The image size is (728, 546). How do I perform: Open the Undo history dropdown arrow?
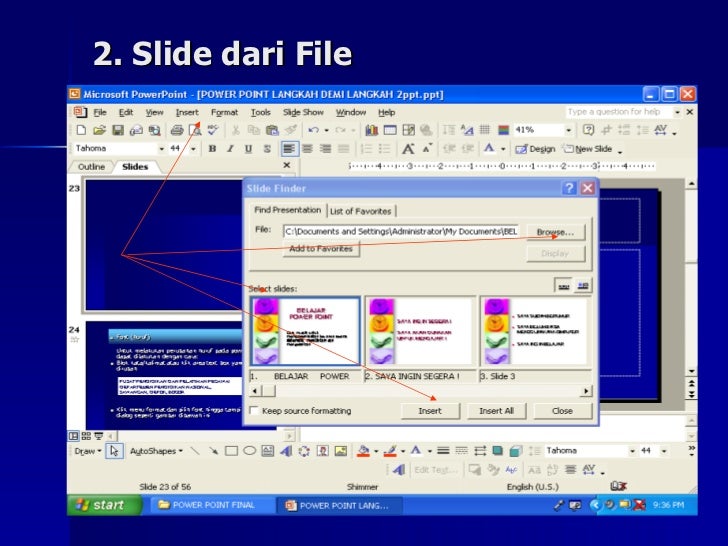tap(327, 130)
